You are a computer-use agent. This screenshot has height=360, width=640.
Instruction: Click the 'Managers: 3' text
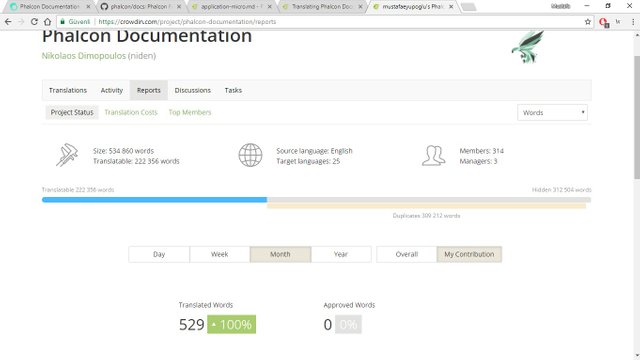[478, 161]
